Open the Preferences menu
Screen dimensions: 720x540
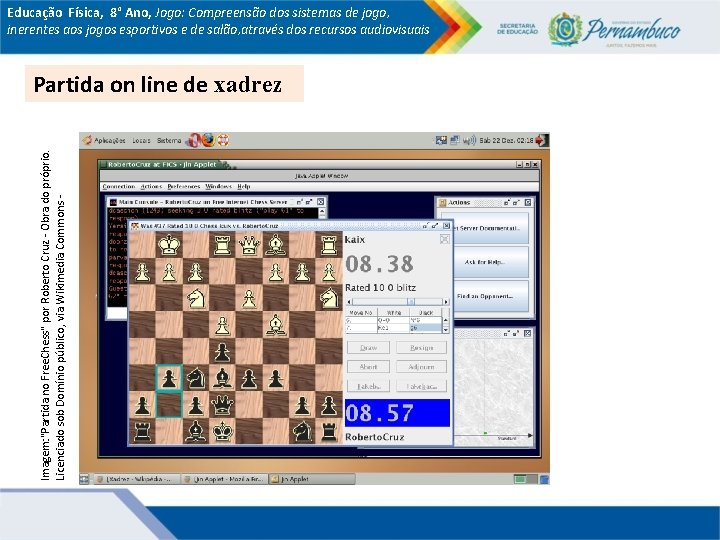pyautogui.click(x=184, y=186)
